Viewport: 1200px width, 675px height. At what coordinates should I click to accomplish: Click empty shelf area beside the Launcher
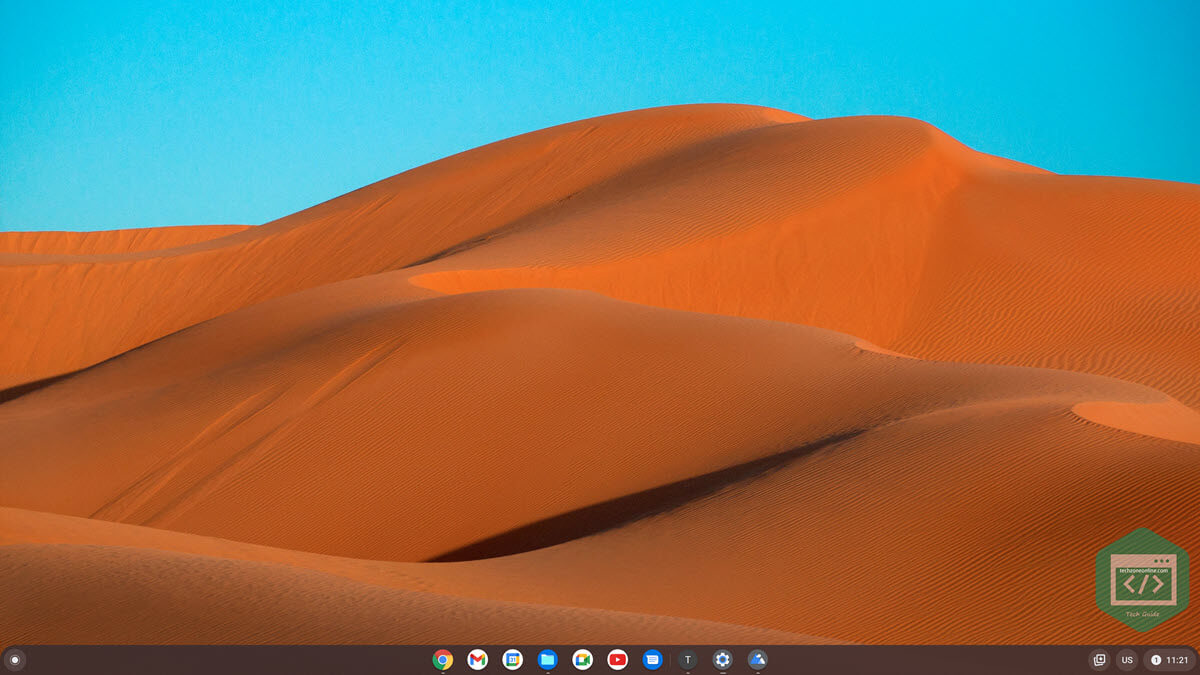pyautogui.click(x=200, y=660)
